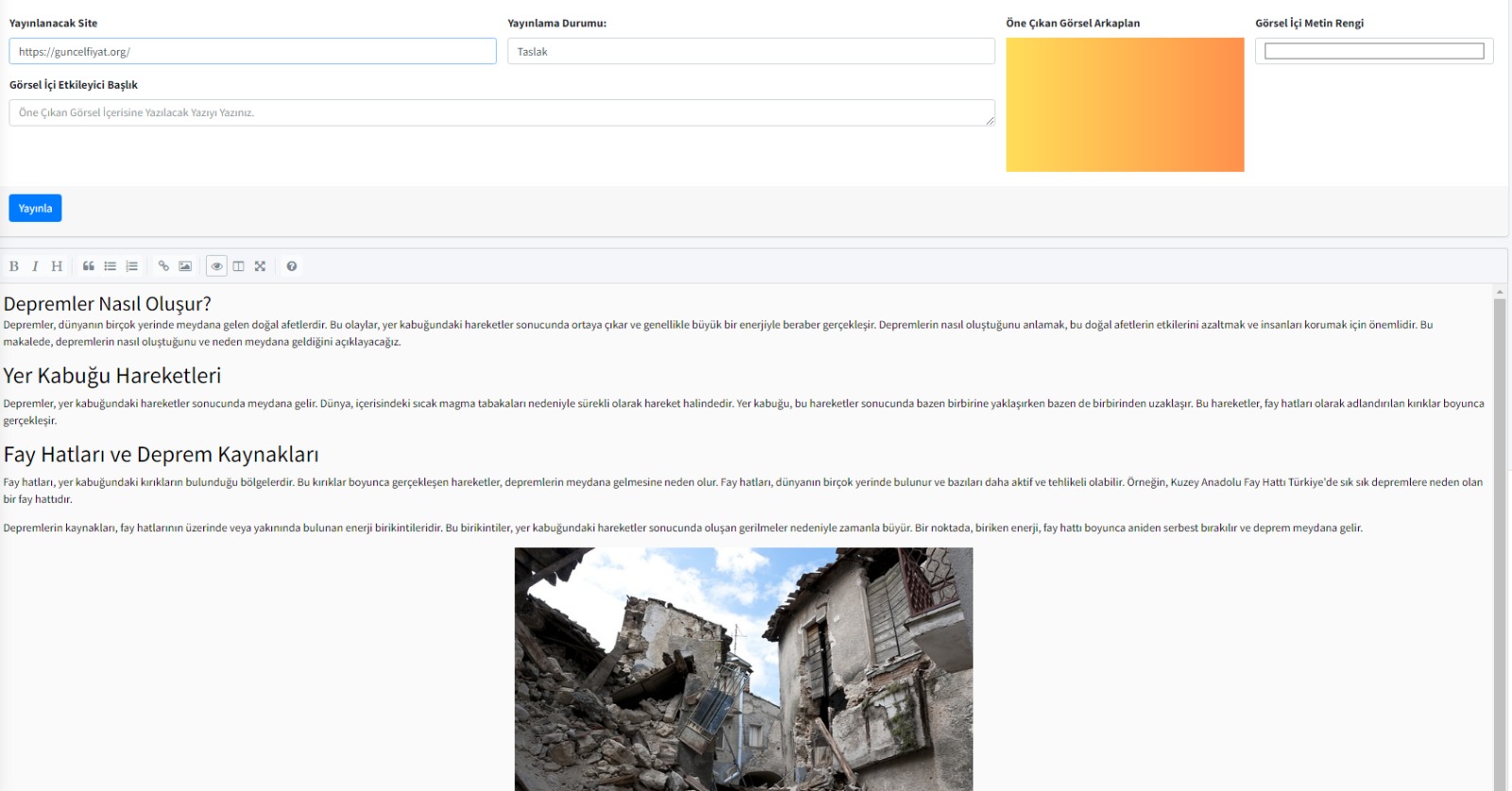Toggle italic formatting in editor toolbar

tap(35, 267)
